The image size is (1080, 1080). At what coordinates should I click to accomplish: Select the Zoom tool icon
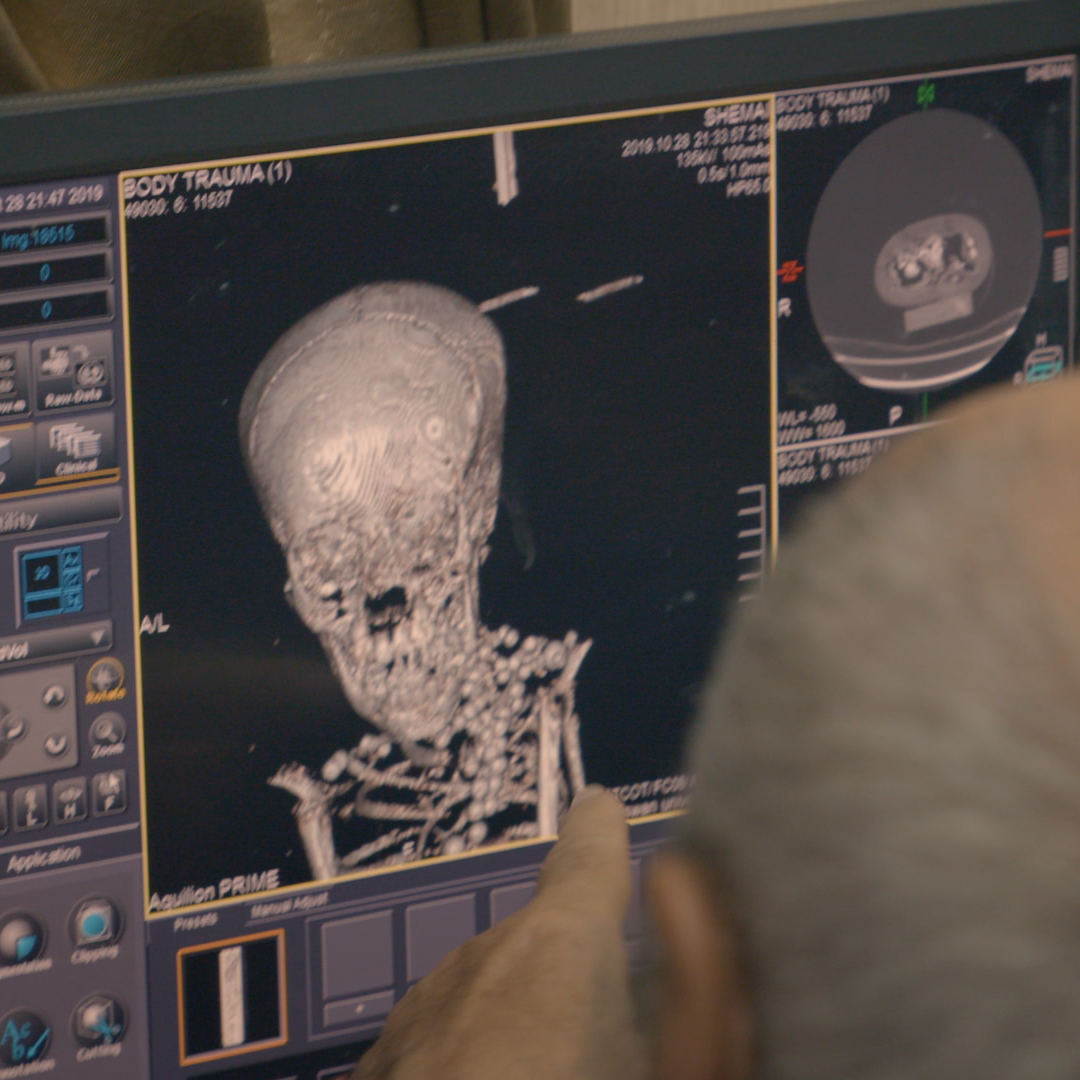107,732
